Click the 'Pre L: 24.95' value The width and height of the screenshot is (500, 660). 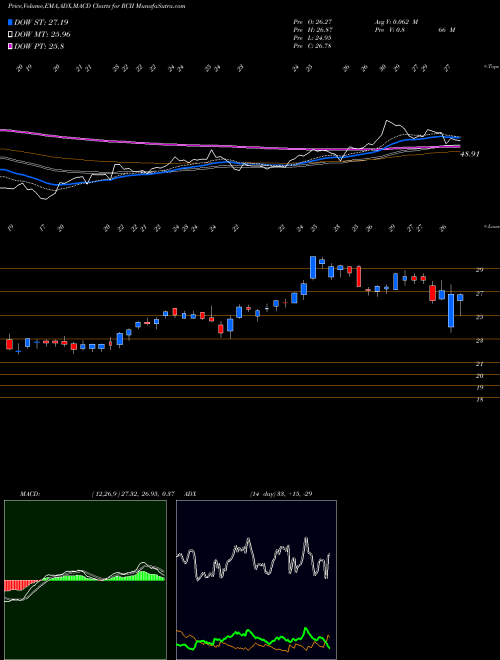[x=312, y=38]
